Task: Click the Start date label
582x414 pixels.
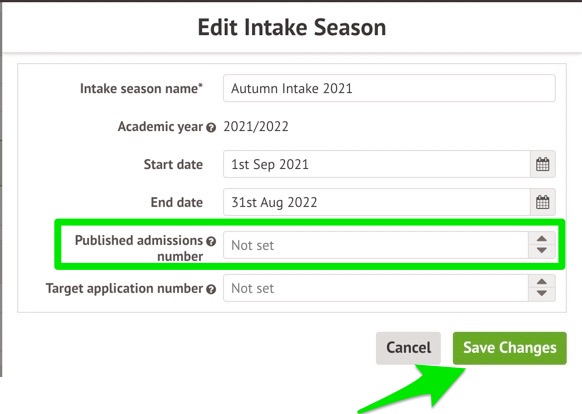Action: [x=173, y=164]
